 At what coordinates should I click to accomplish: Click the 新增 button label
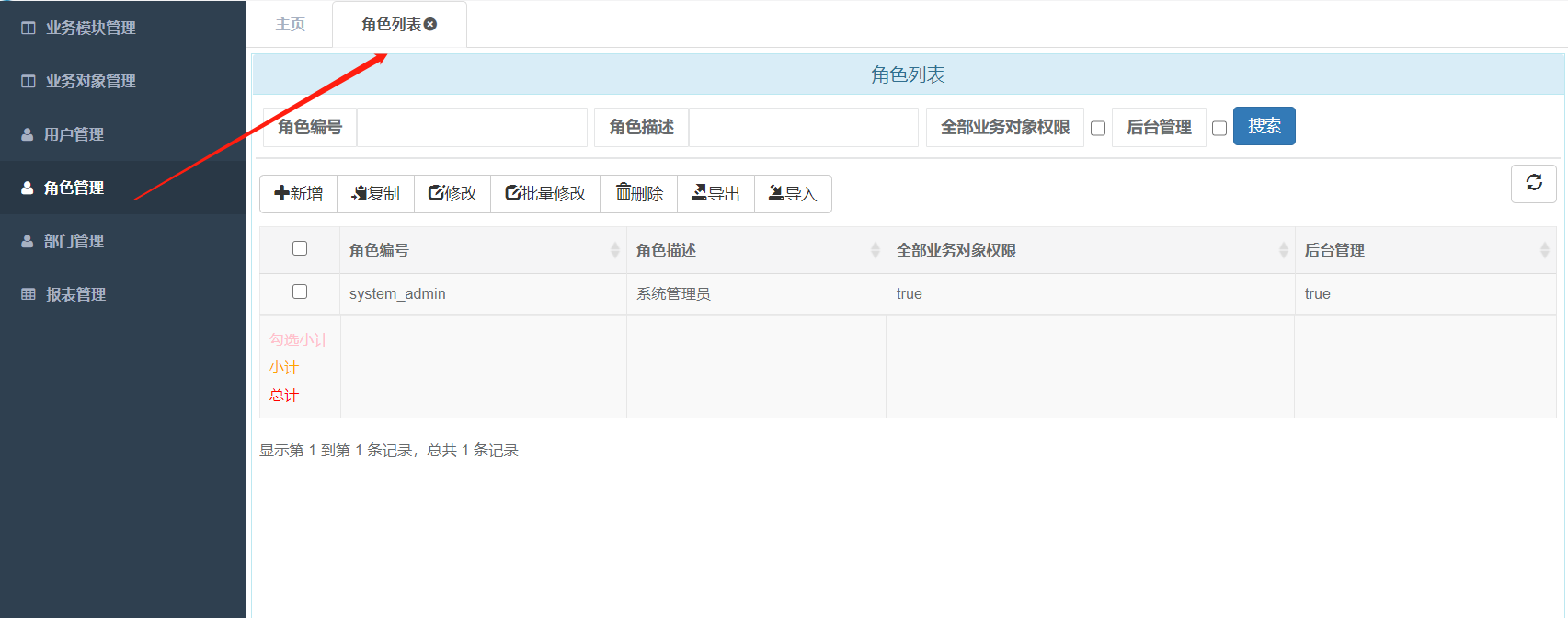pos(306,194)
